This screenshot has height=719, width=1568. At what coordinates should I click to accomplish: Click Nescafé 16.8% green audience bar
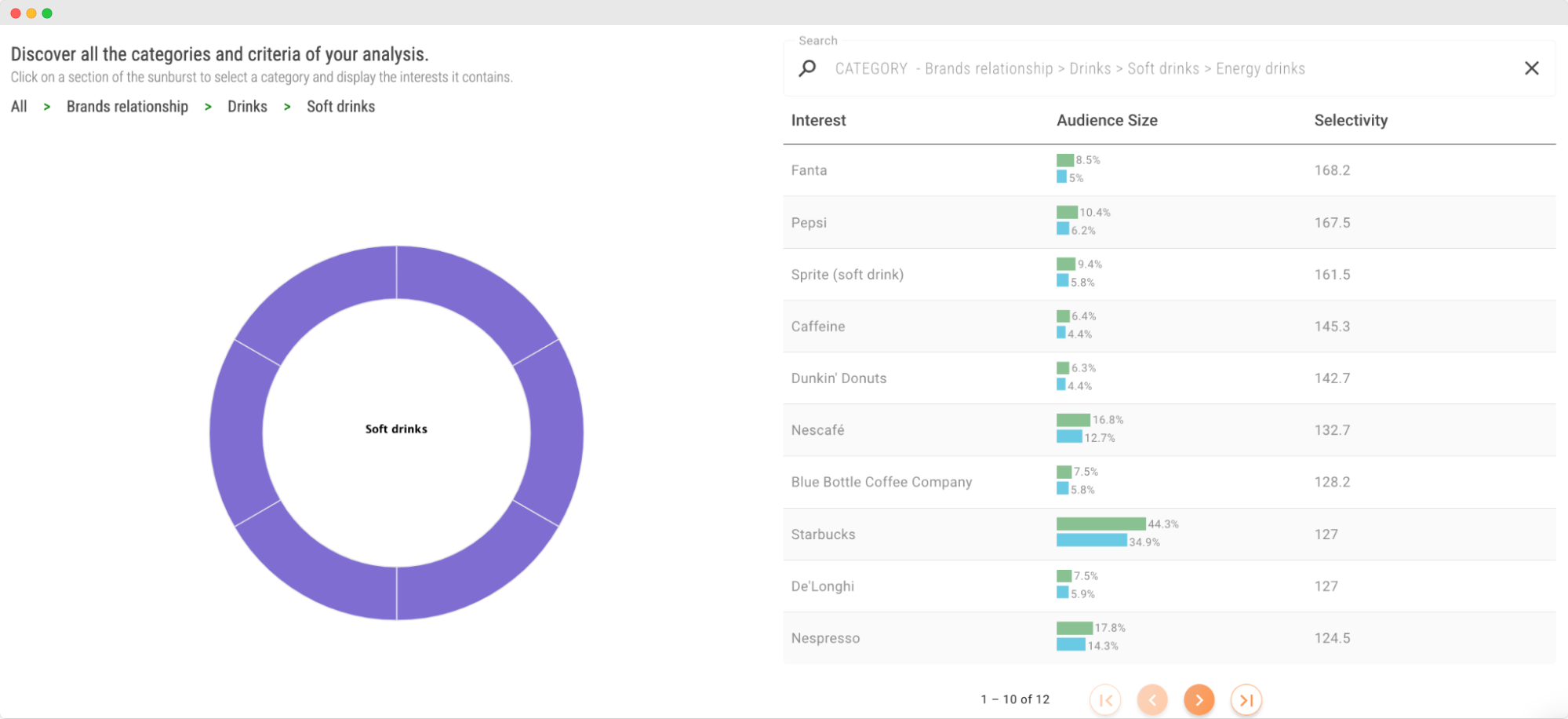[1073, 420]
